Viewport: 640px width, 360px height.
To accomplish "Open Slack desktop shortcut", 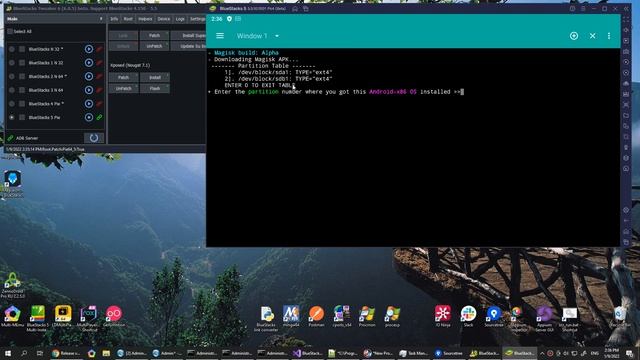I will pos(468,316).
